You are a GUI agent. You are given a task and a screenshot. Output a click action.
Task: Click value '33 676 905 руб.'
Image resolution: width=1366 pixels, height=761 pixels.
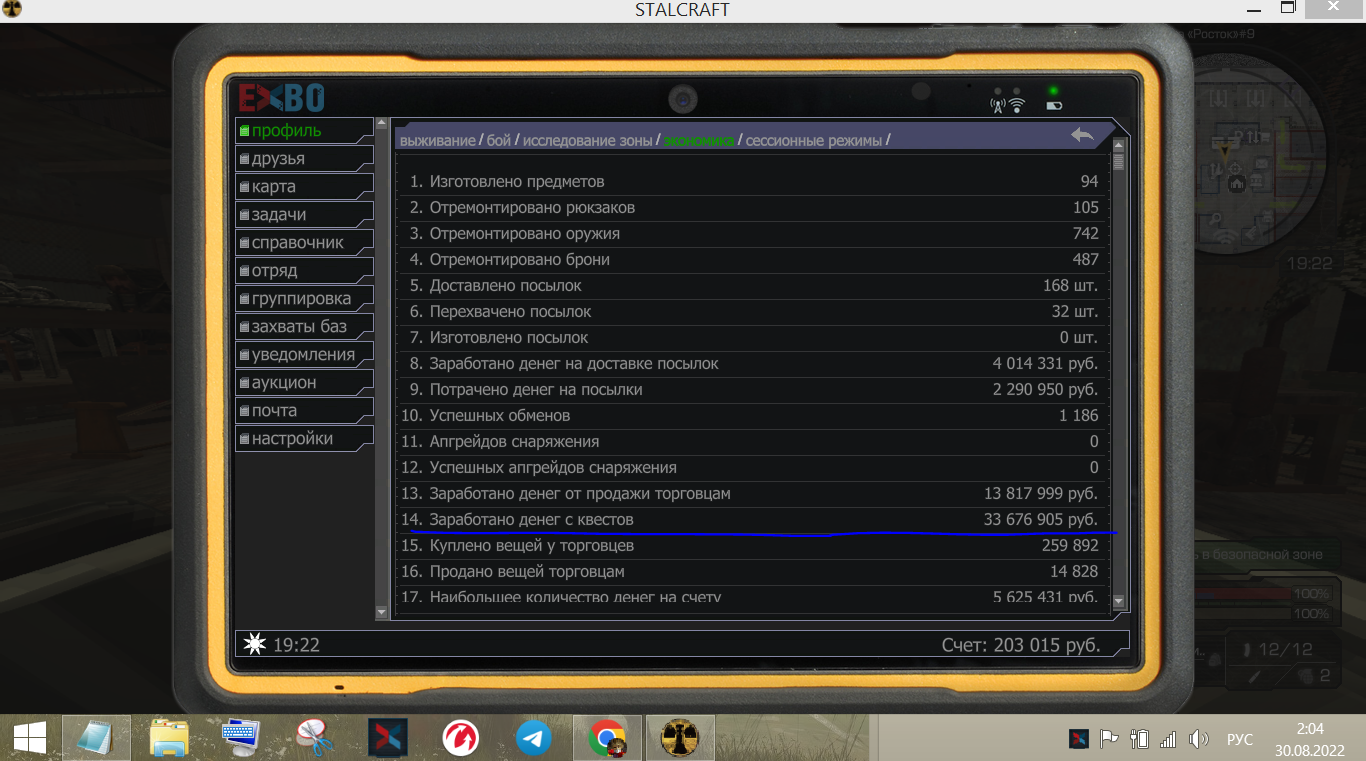click(1041, 519)
